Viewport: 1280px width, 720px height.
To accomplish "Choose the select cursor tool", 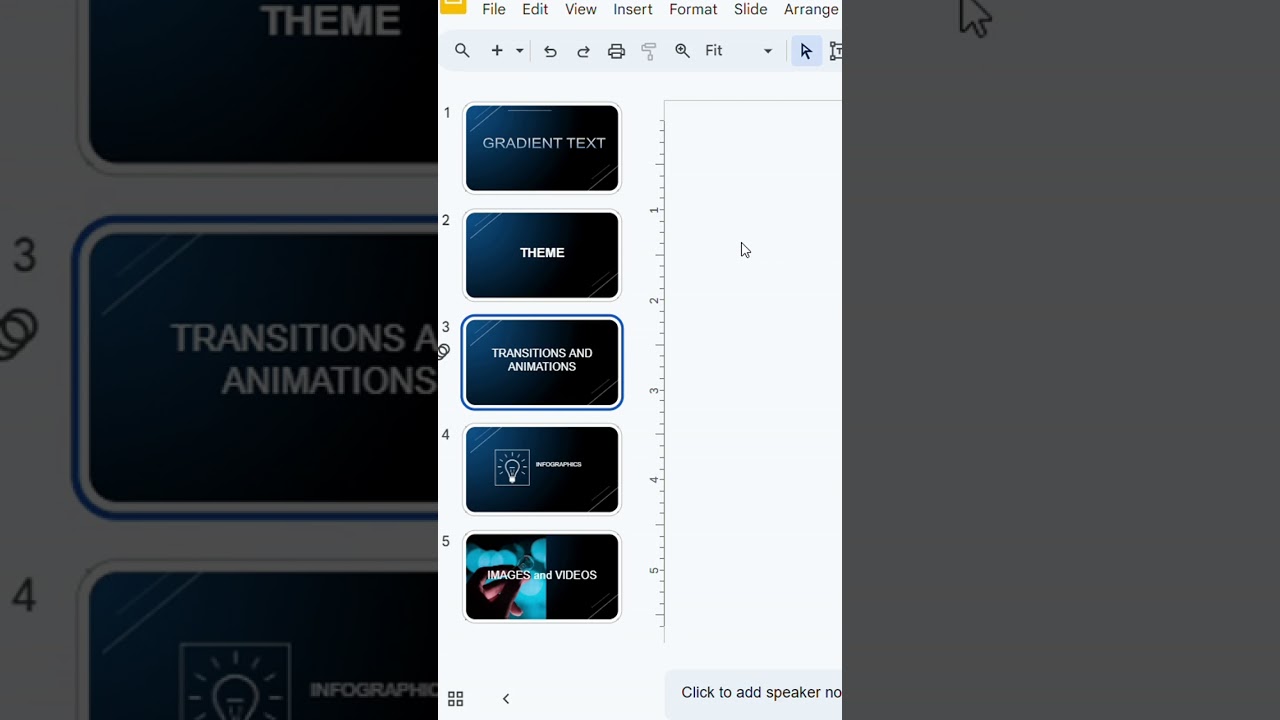I will pos(806,51).
